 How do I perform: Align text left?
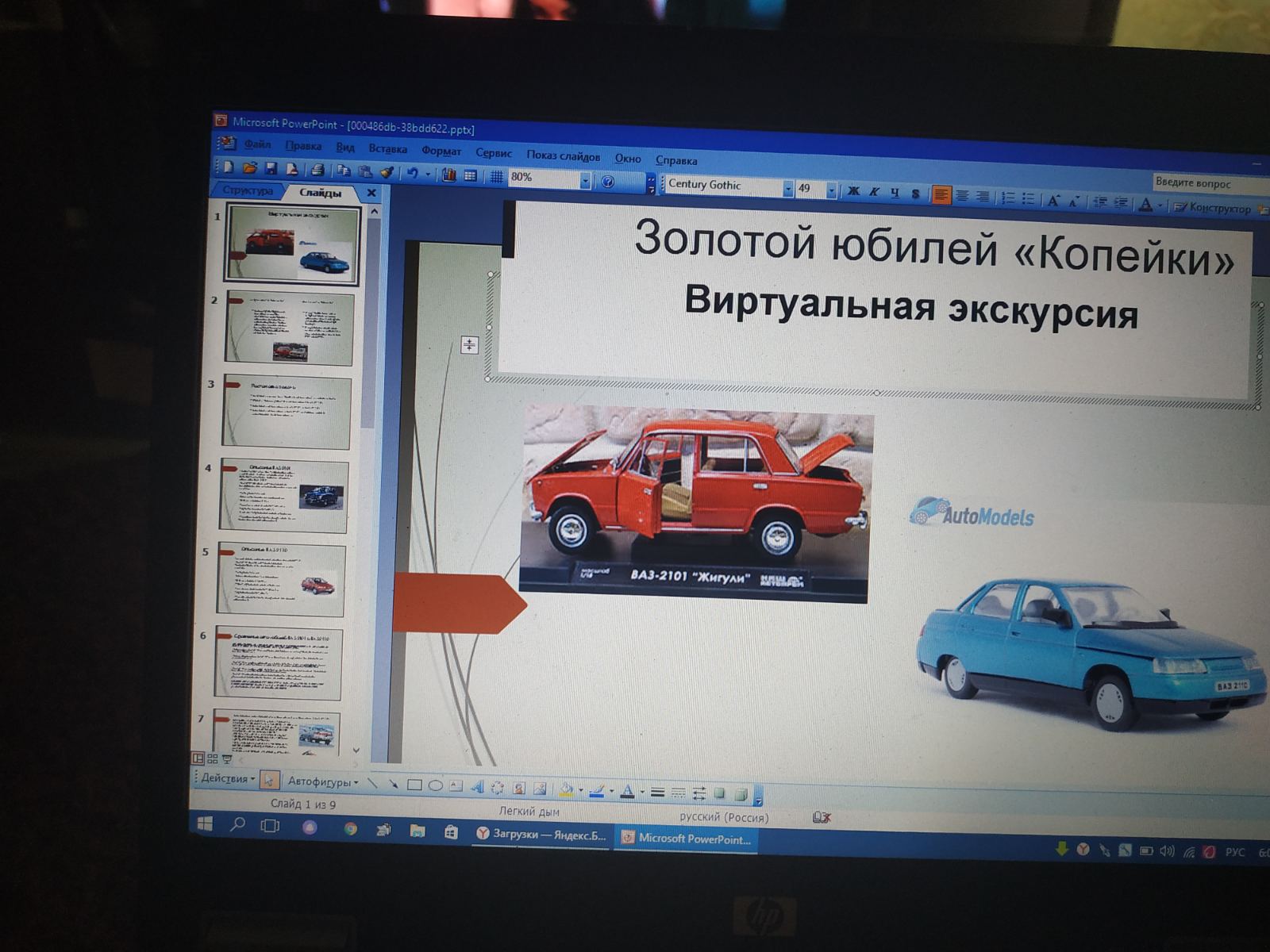click(941, 194)
